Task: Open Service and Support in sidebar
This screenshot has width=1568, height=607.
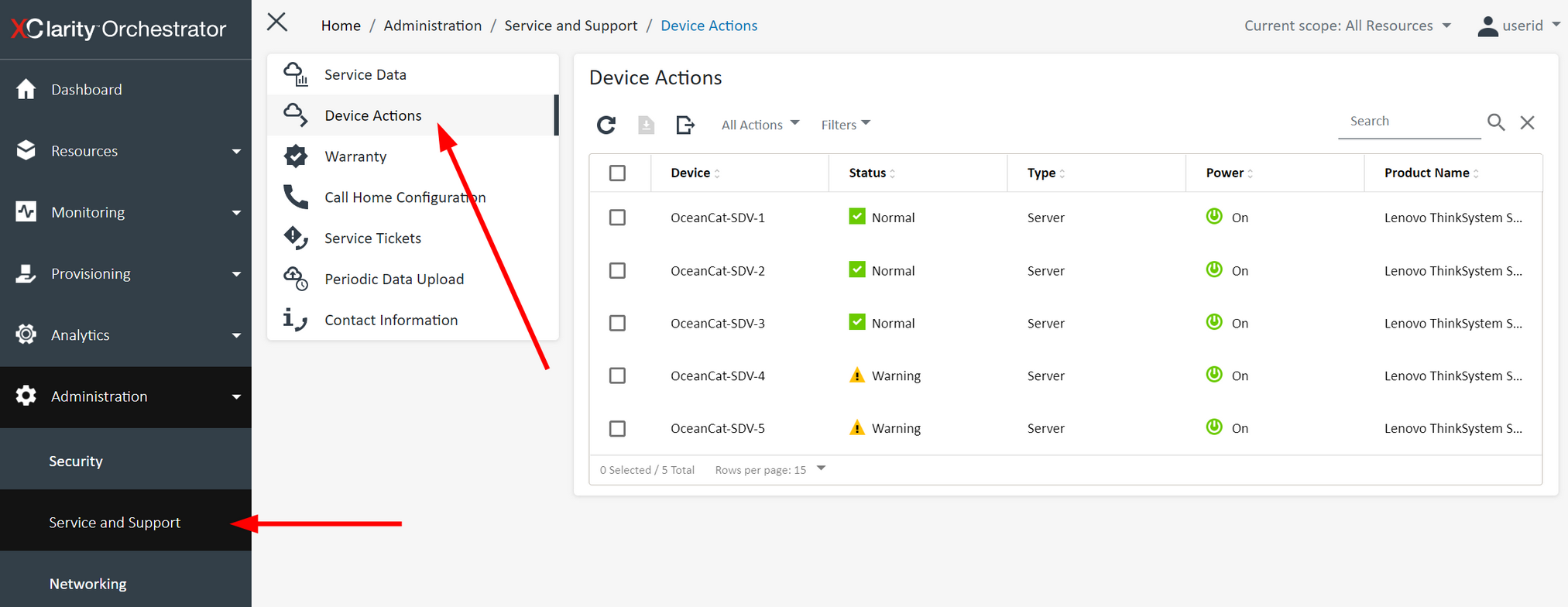Action: click(125, 522)
